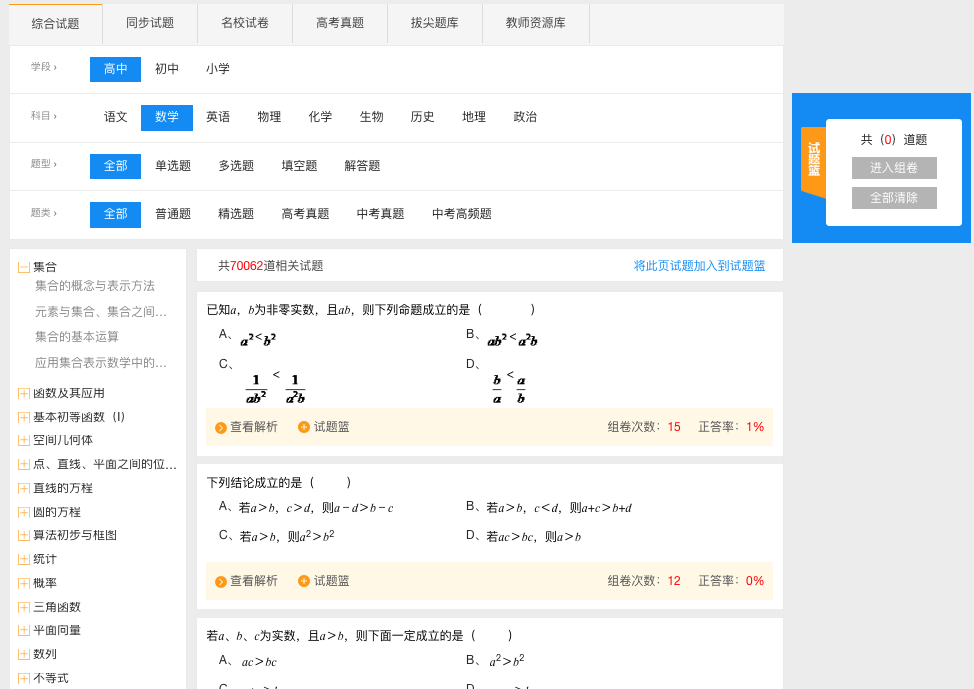Screen dimensions: 974x689
Task: Select option A of the second question
Action: 306,508
